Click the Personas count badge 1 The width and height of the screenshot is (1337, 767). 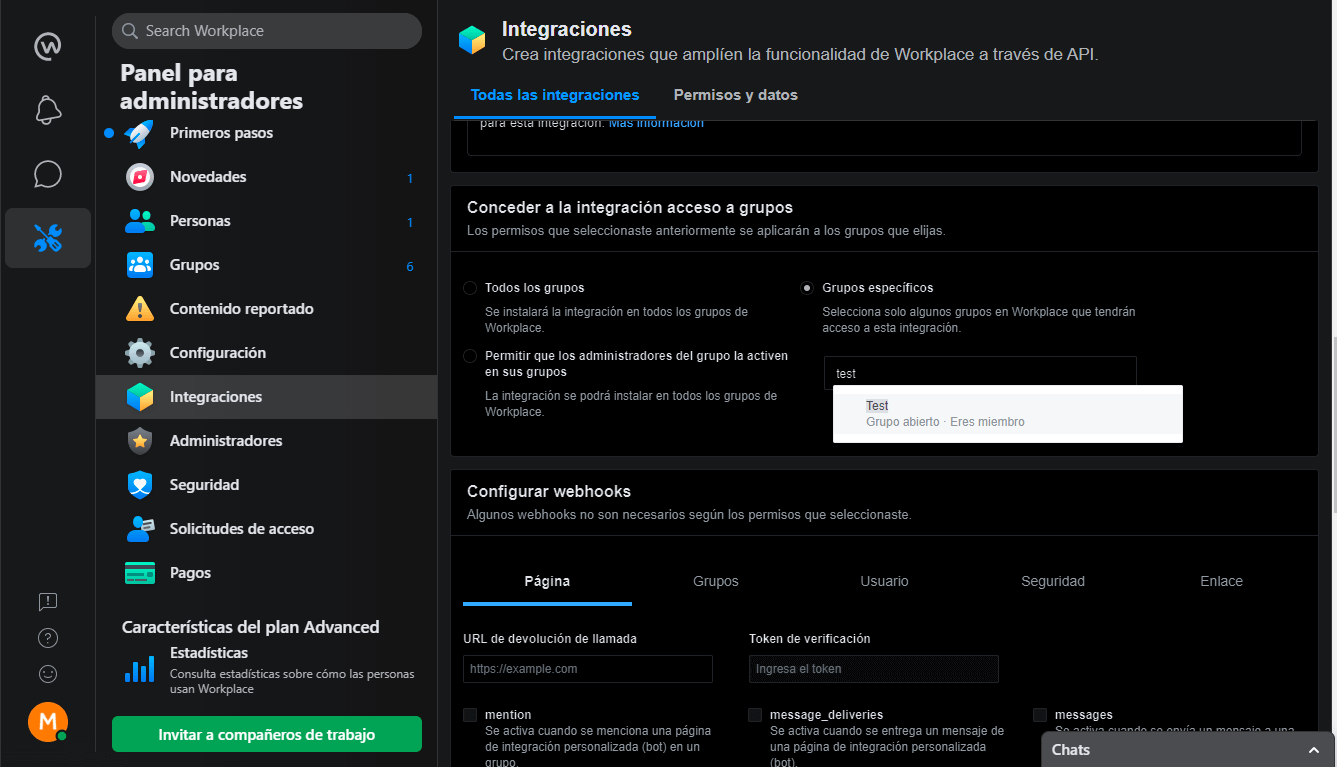pos(410,223)
